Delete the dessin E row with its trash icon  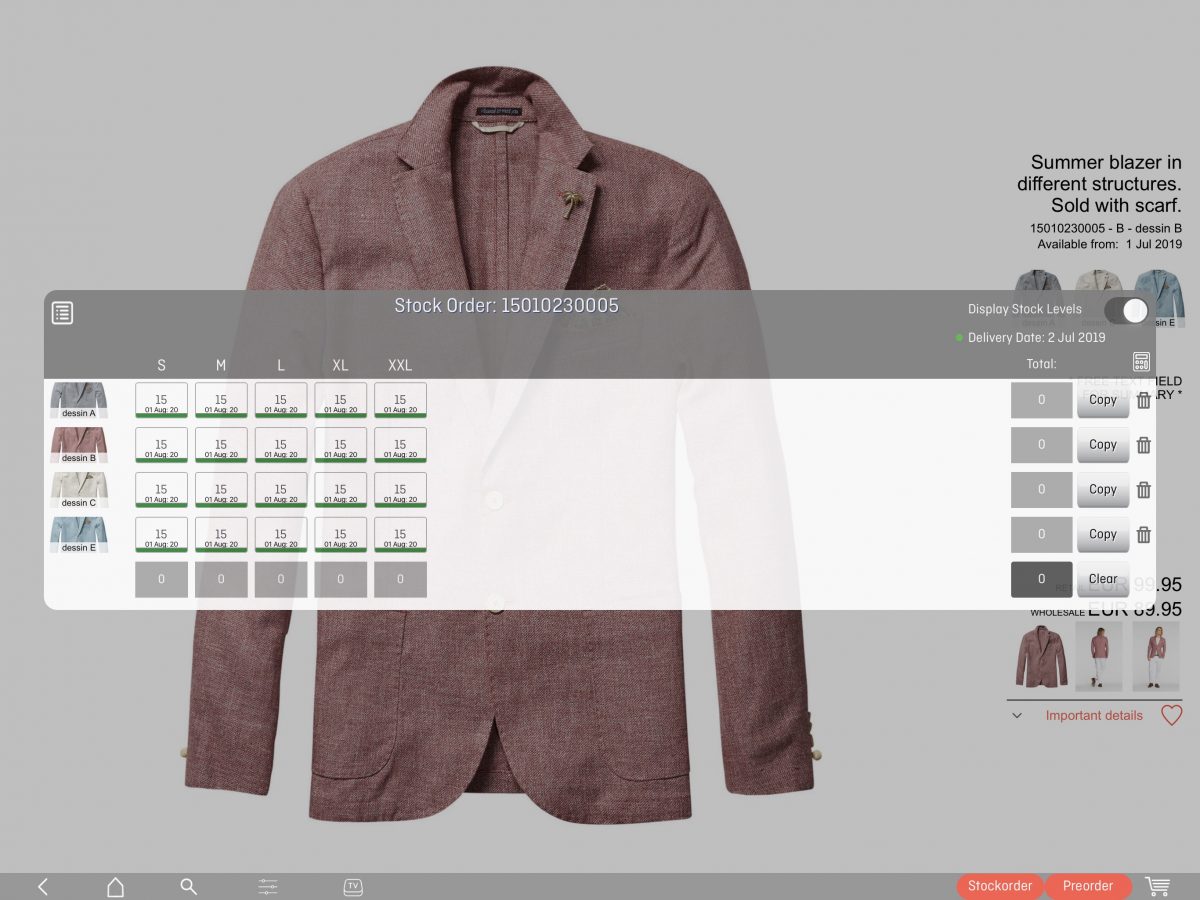pyautogui.click(x=1144, y=535)
